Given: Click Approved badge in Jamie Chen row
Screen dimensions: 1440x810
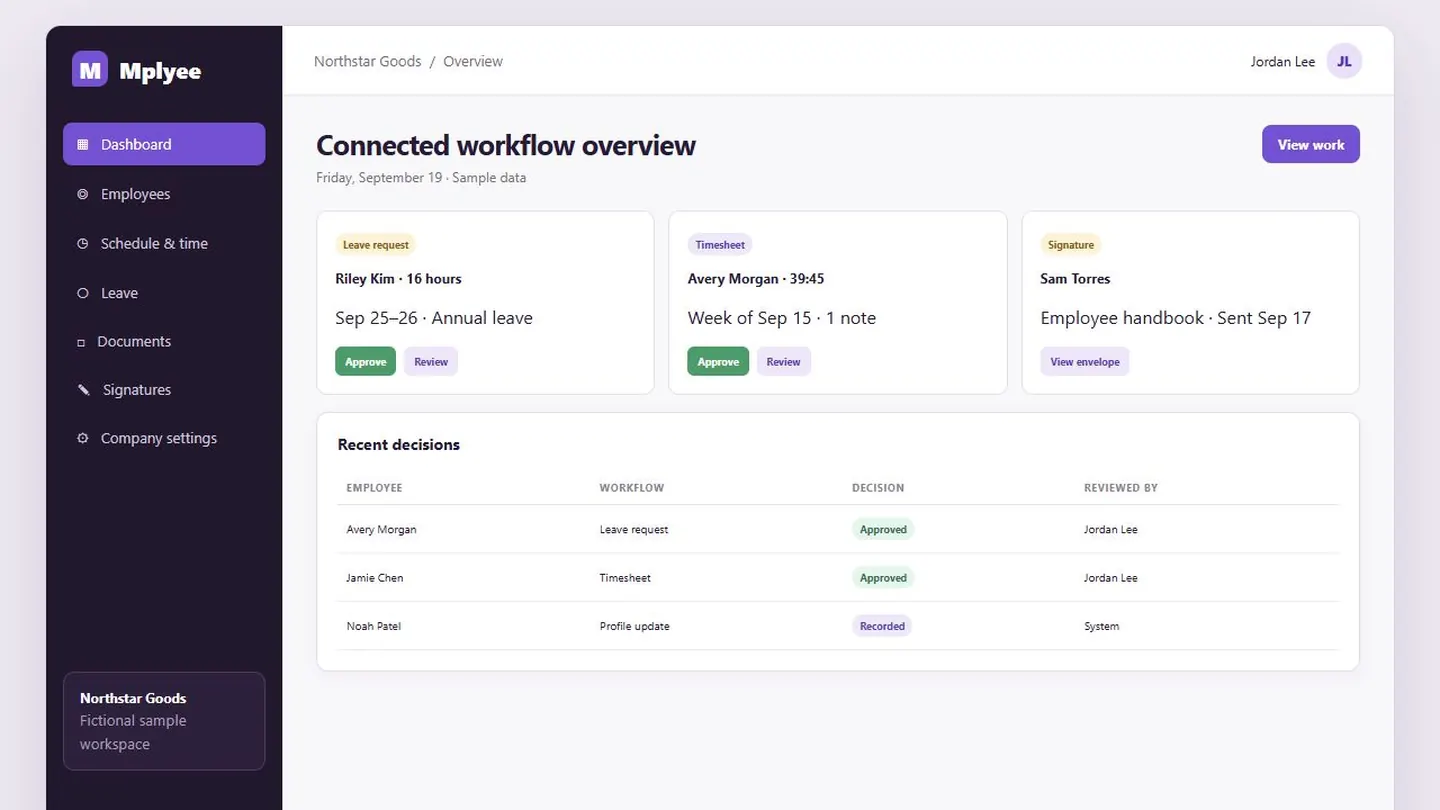Looking at the screenshot, I should pyautogui.click(x=883, y=578).
